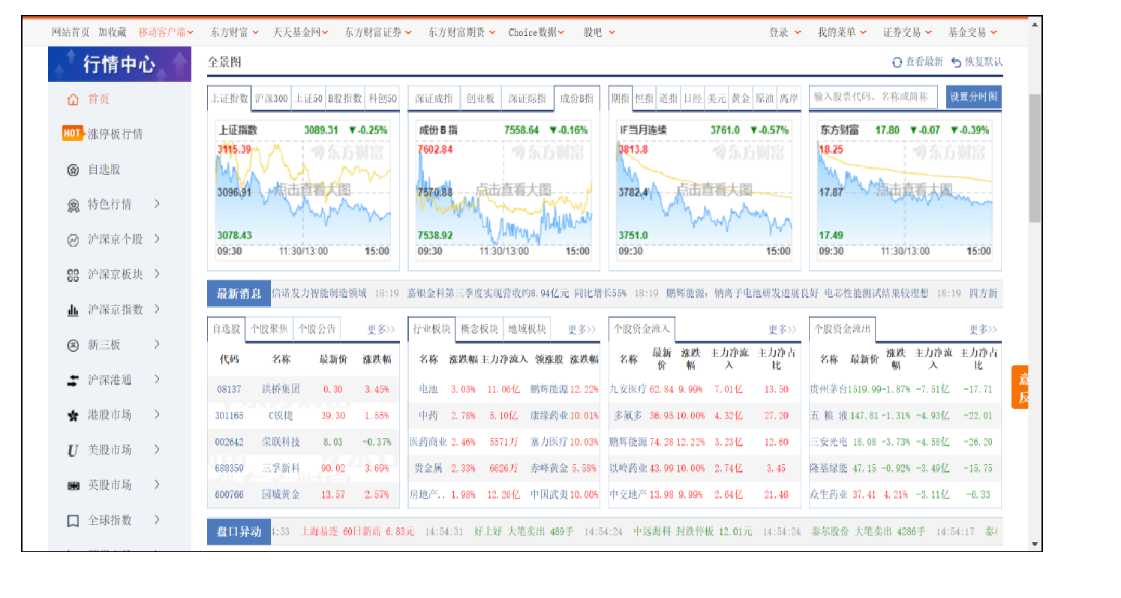This screenshot has height=598, width=1121.
Task: Expand the 全球指数 submenu chevron
Action: click(157, 519)
